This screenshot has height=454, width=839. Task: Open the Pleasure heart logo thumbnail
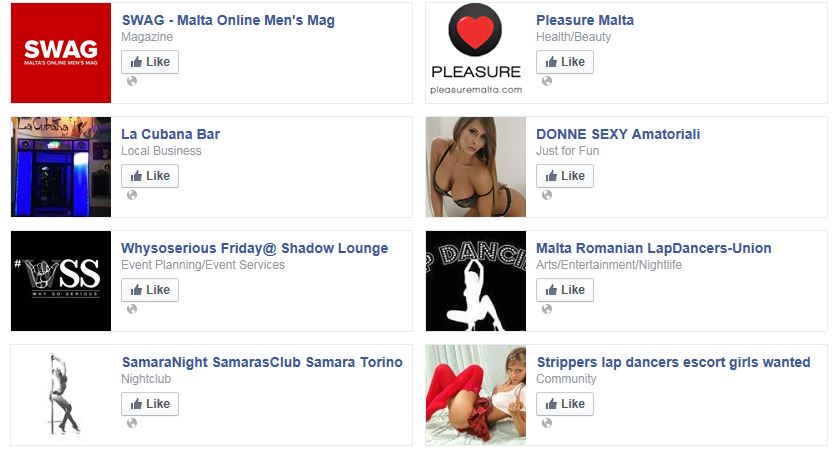pos(476,53)
